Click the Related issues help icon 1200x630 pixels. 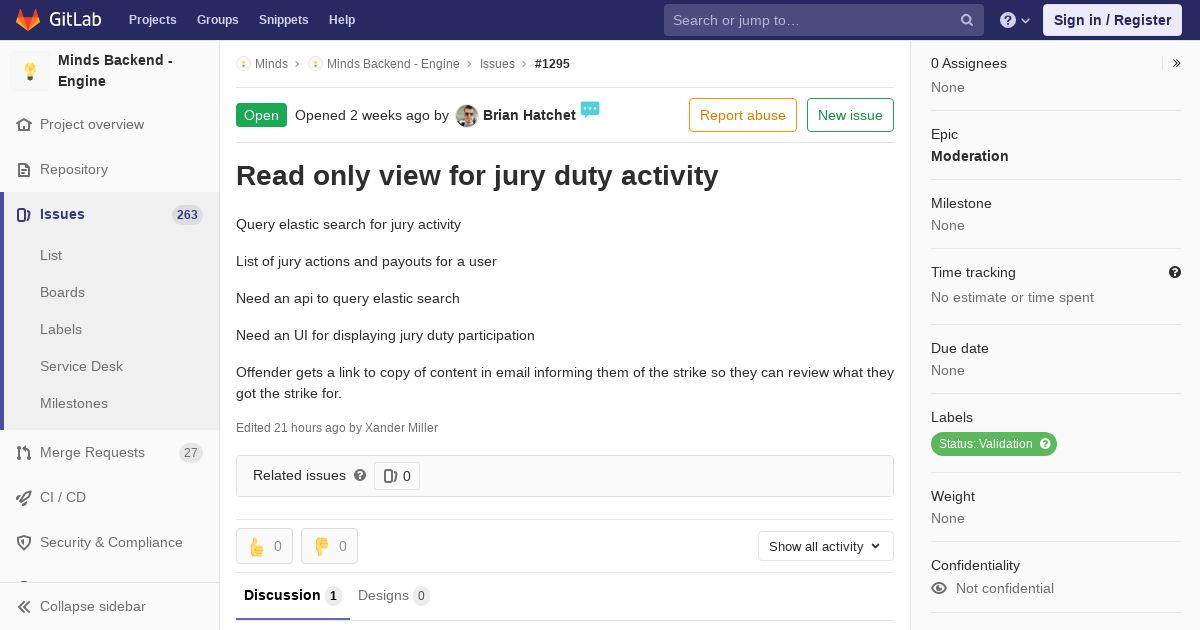pyautogui.click(x=360, y=476)
